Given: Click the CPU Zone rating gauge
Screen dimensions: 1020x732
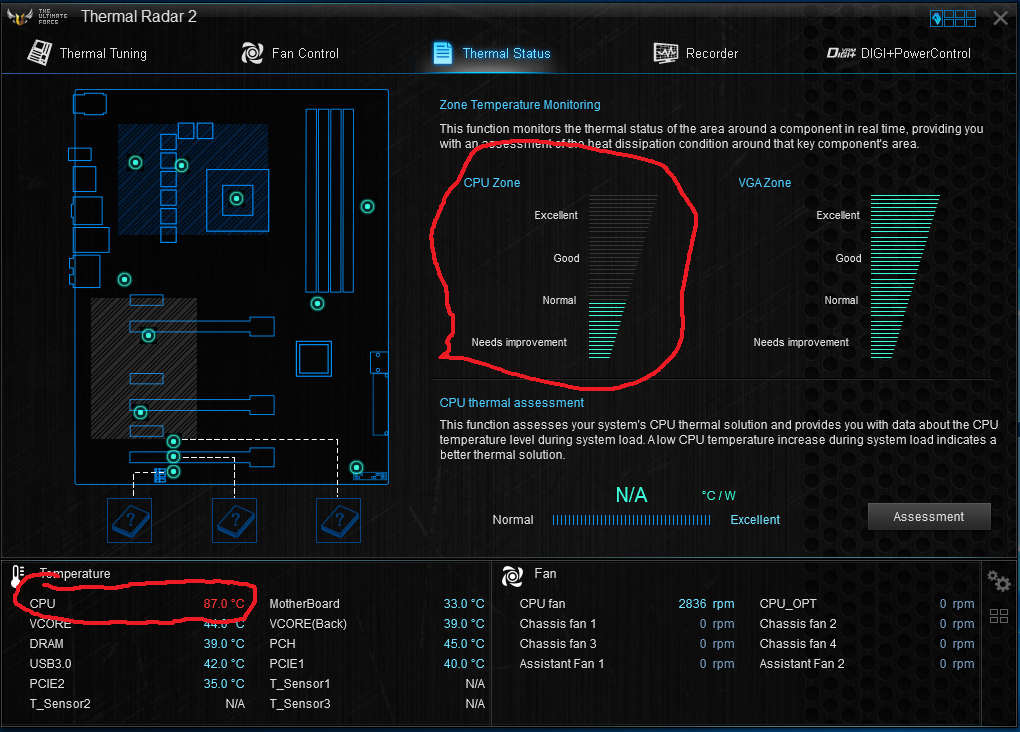Looking at the screenshot, I should [x=623, y=277].
